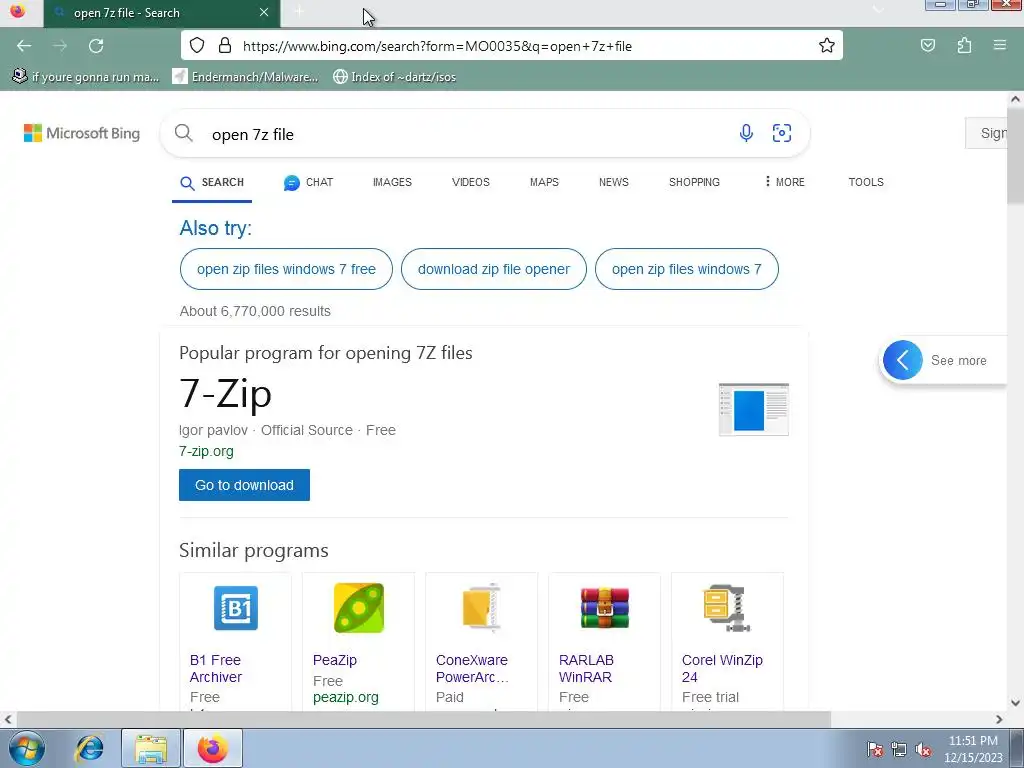Click the 'About 6,770,000 results' text
This screenshot has width=1024, height=768.
coord(255,311)
